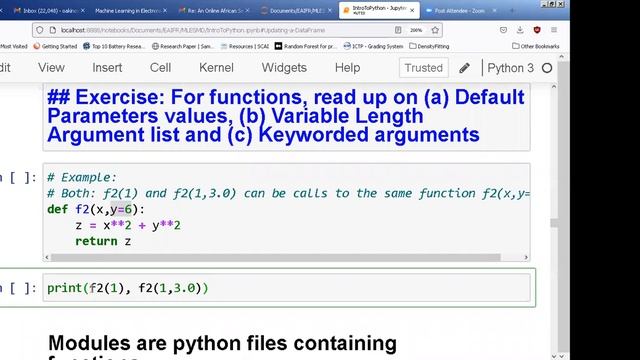Open the Random Forest bookmark

click(306, 46)
